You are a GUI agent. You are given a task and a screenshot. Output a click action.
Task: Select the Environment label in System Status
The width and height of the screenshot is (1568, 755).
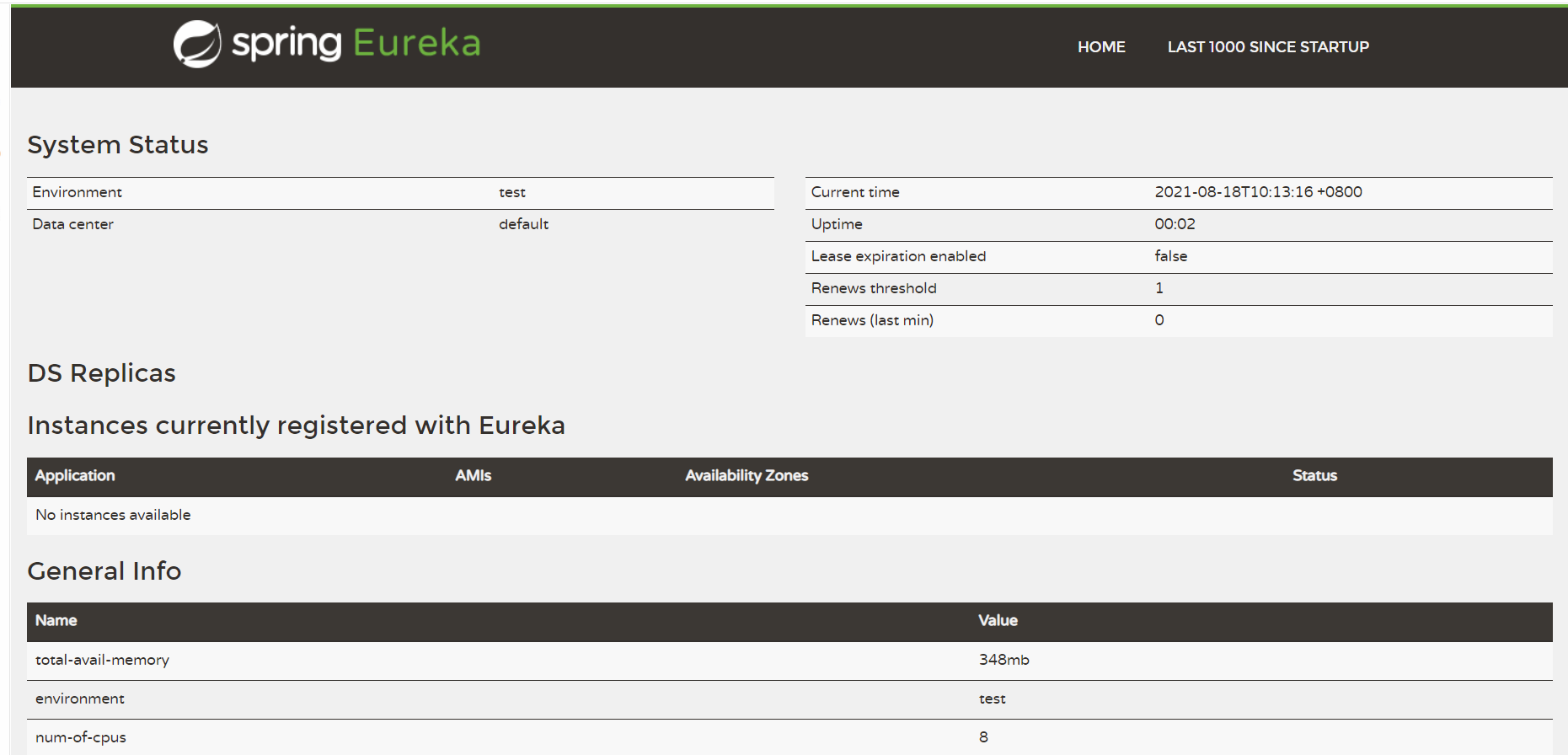click(x=78, y=192)
